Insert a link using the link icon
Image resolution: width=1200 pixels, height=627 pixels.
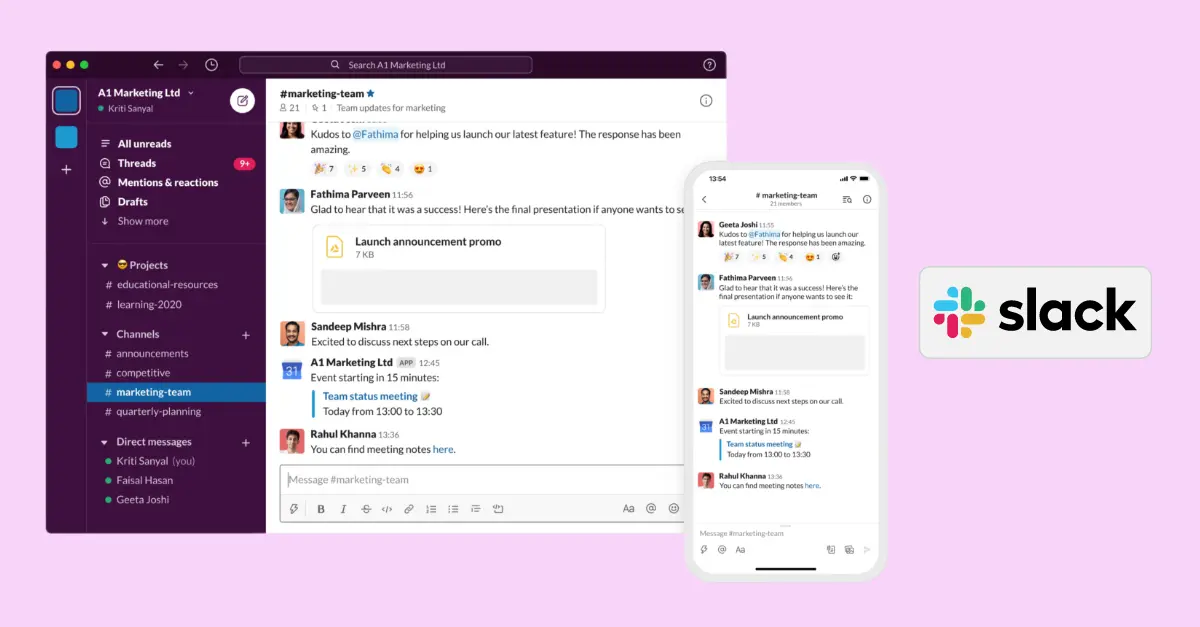[408, 508]
